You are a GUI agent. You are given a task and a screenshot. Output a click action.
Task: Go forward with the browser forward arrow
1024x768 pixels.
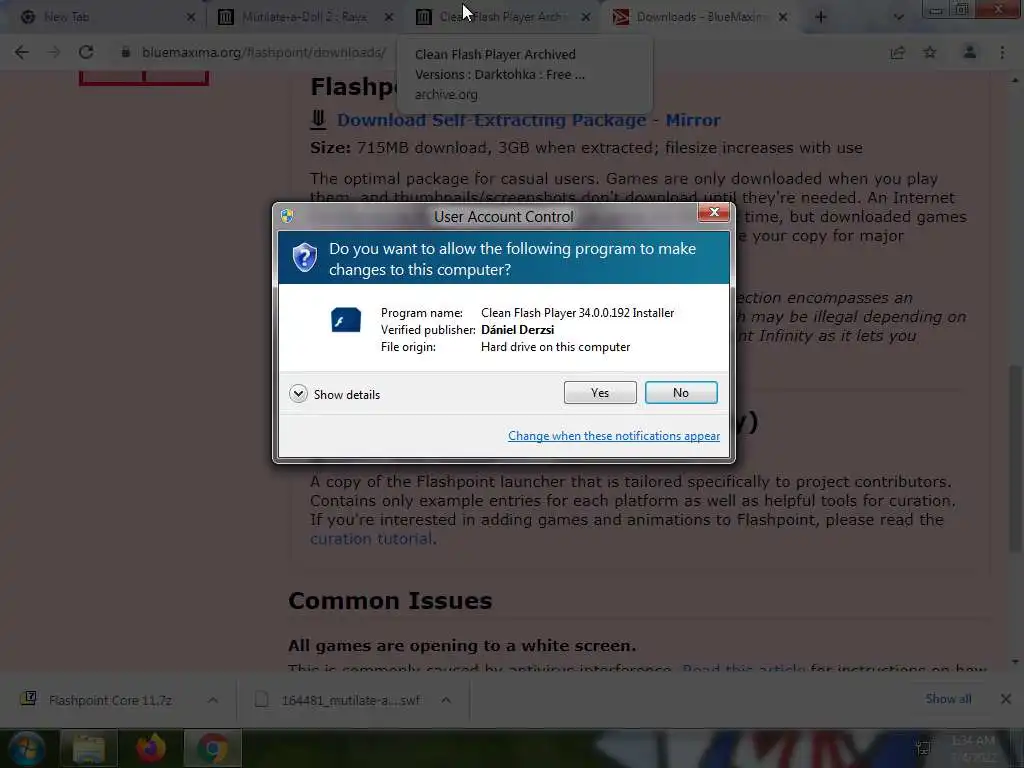54,52
